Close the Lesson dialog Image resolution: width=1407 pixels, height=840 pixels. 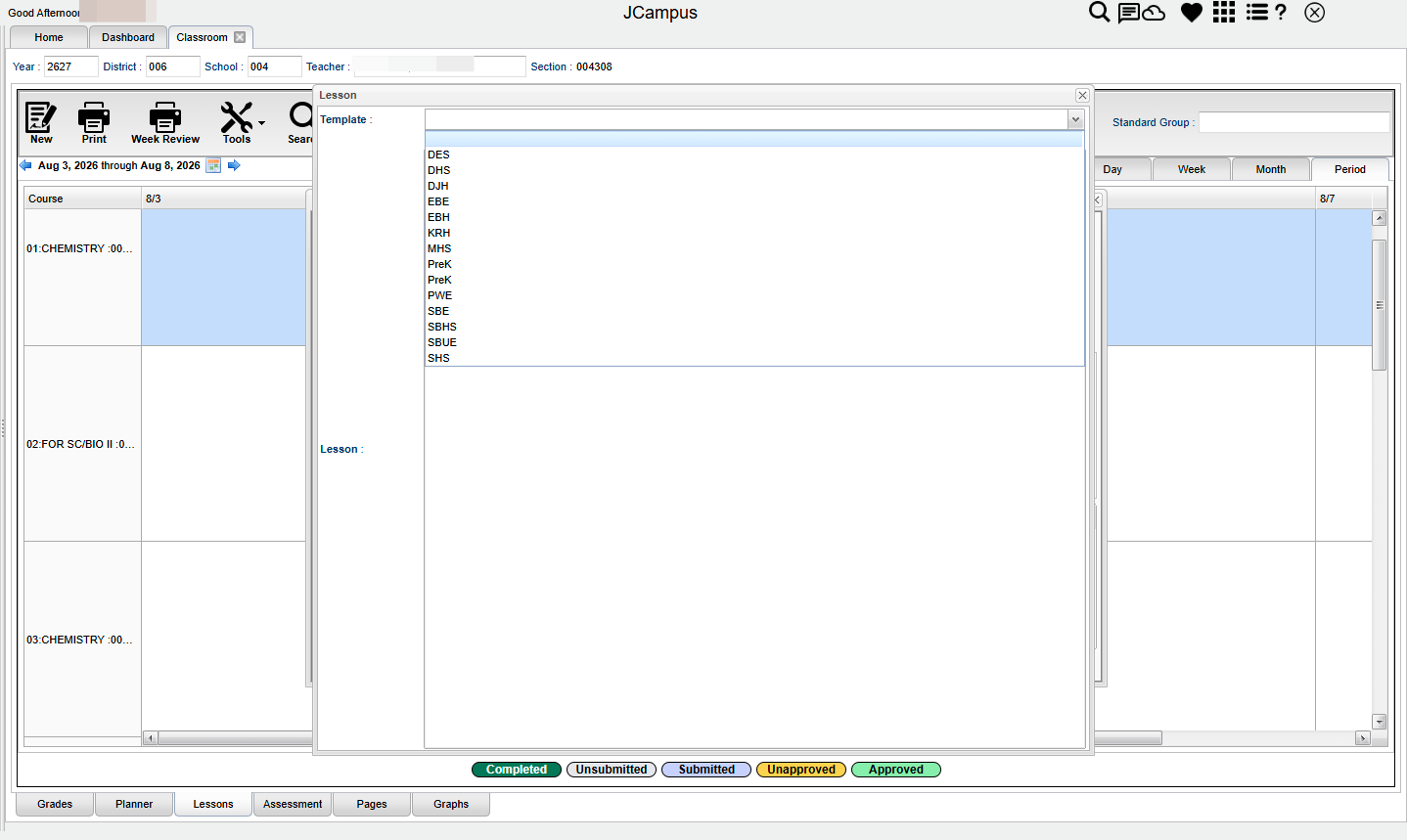tap(1082, 95)
